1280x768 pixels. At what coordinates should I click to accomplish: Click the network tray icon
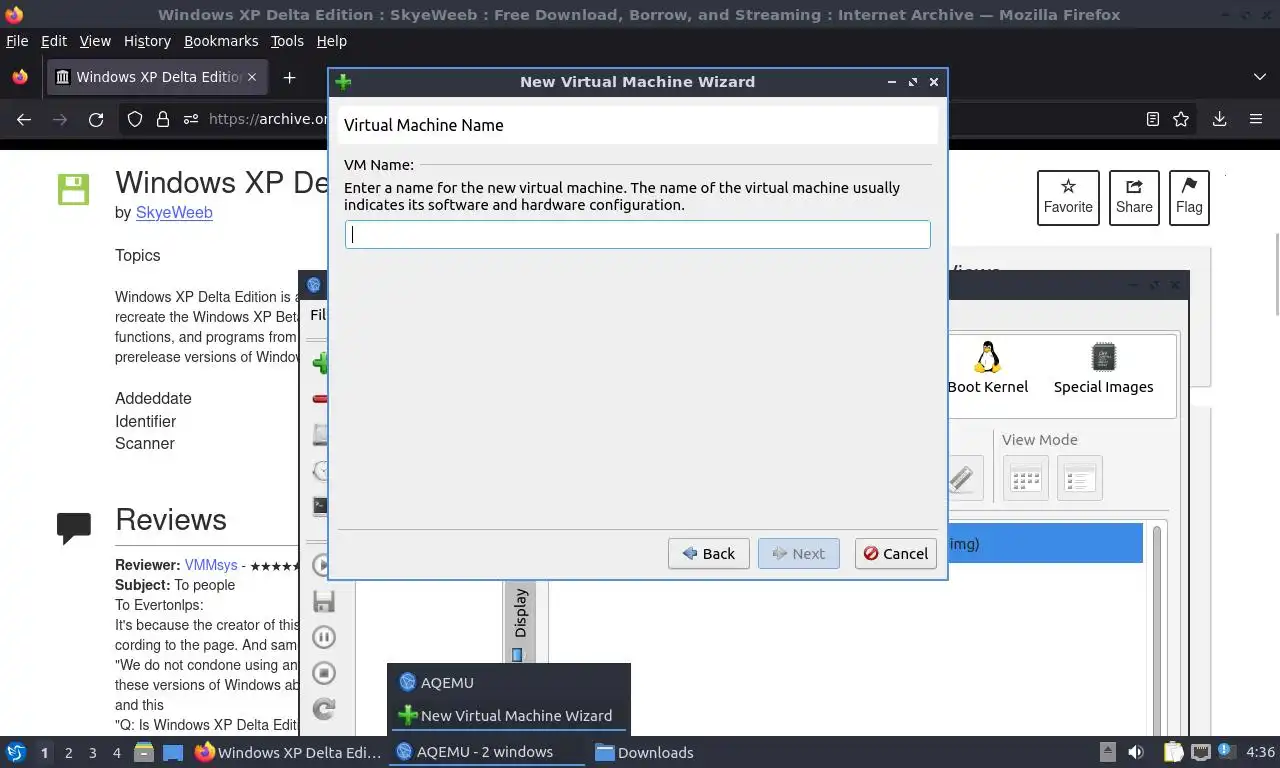pos(1200,752)
